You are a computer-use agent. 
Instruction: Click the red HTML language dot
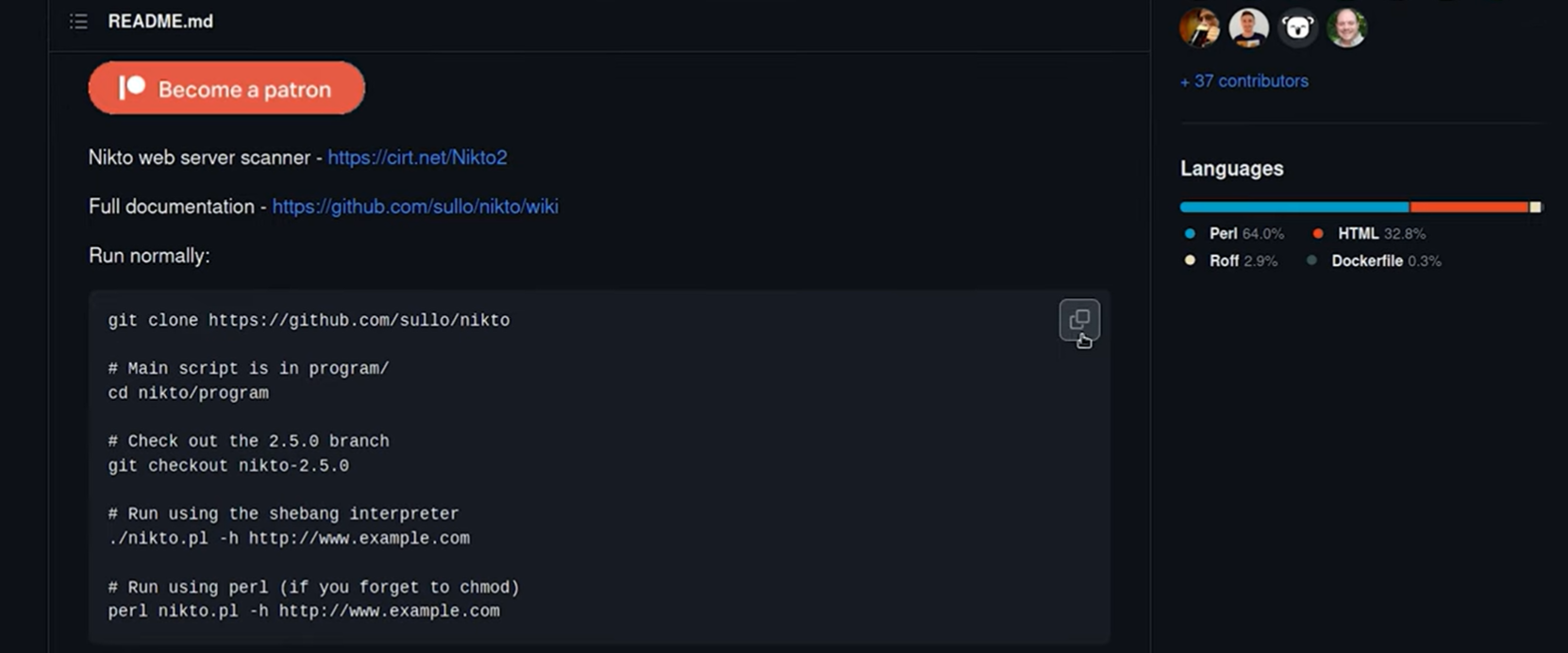[1318, 233]
